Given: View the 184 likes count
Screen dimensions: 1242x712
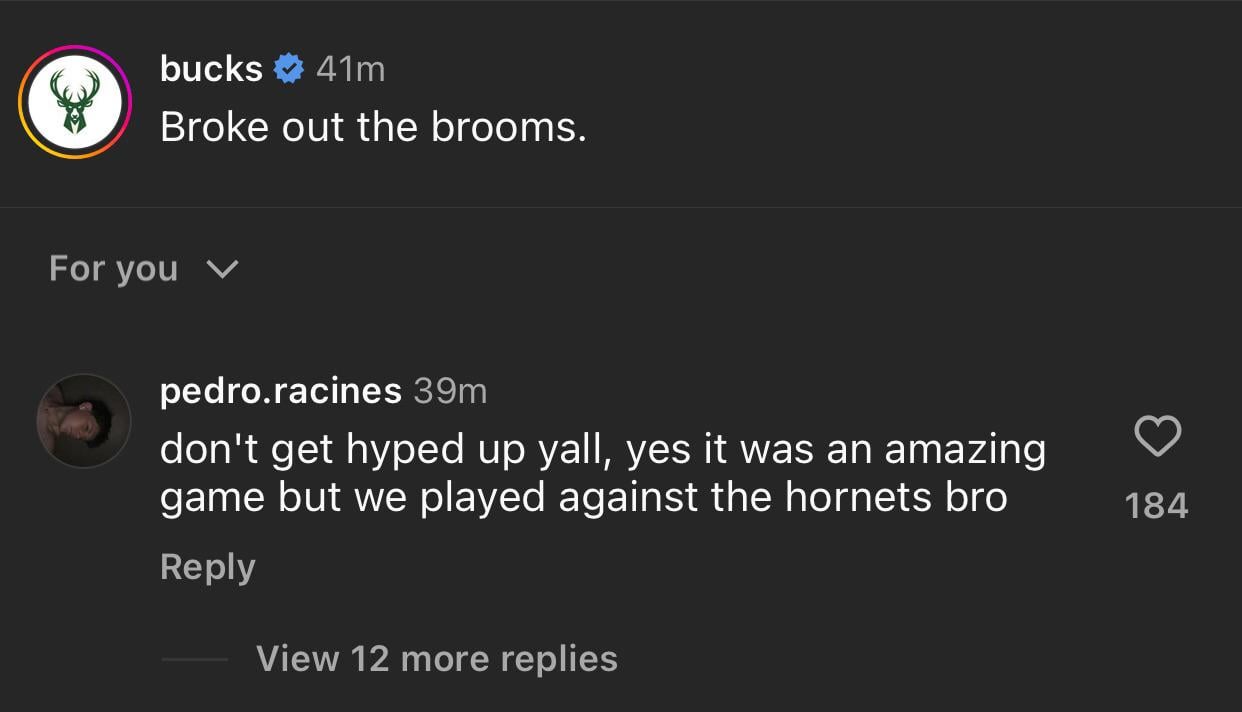Looking at the screenshot, I should [1156, 506].
